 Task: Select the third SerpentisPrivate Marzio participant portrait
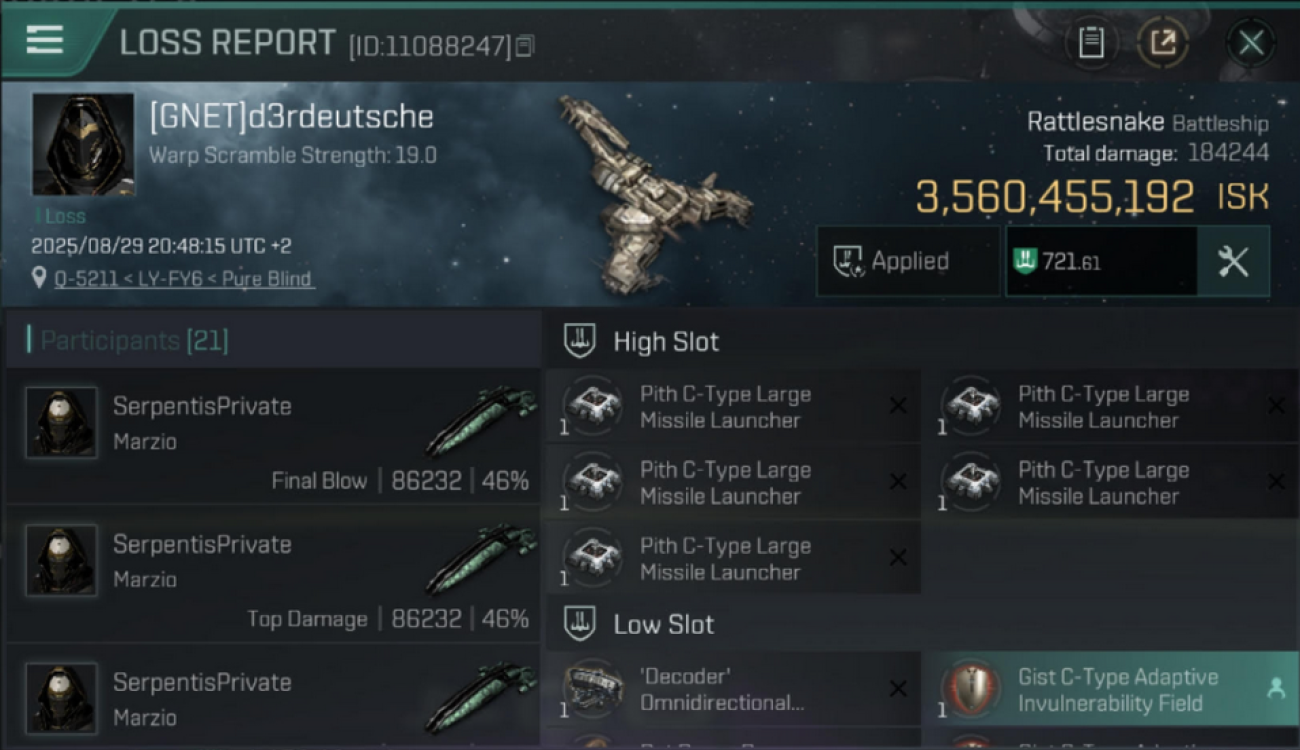point(61,698)
